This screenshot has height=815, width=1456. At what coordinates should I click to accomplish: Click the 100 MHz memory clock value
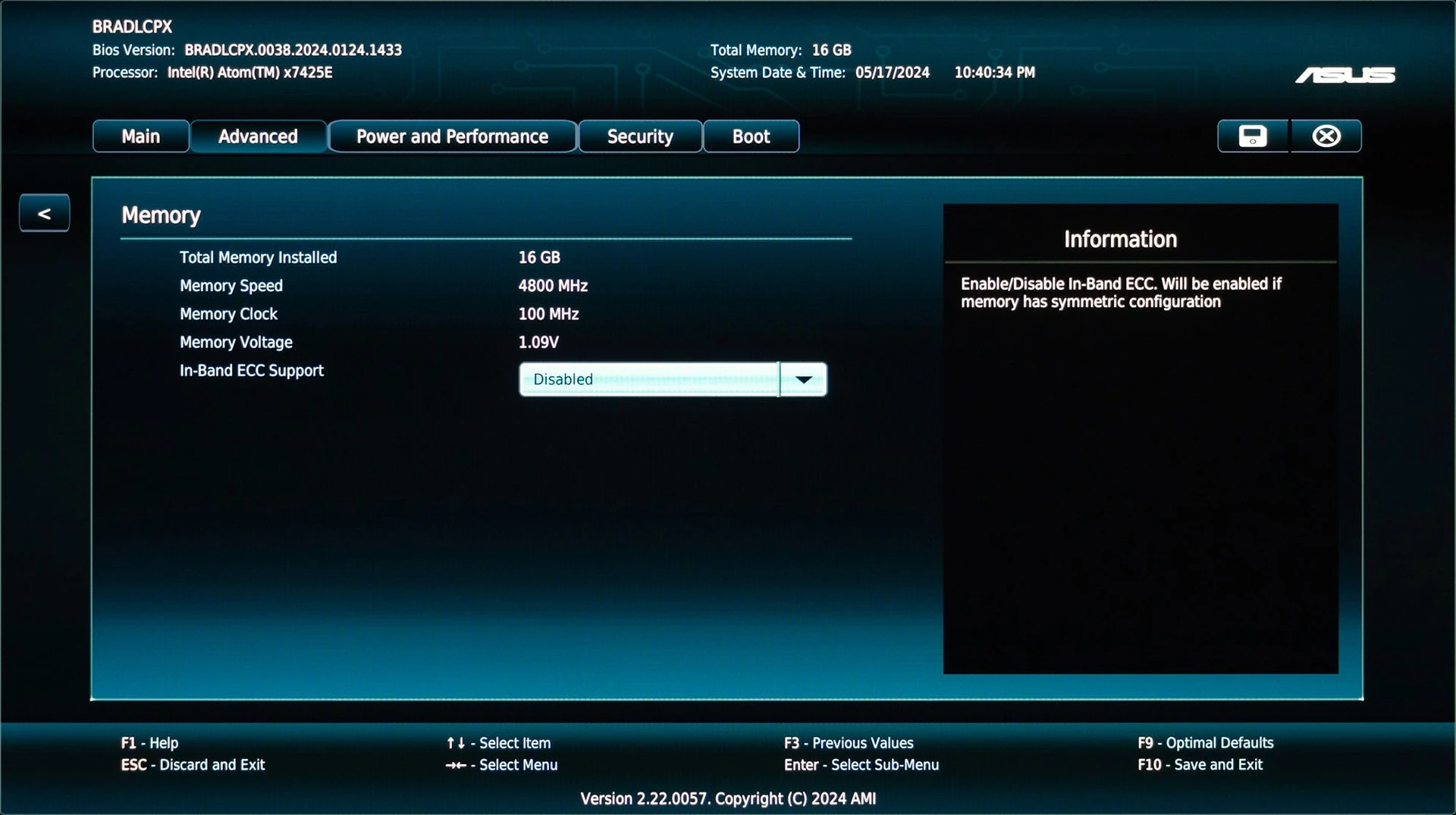click(549, 314)
